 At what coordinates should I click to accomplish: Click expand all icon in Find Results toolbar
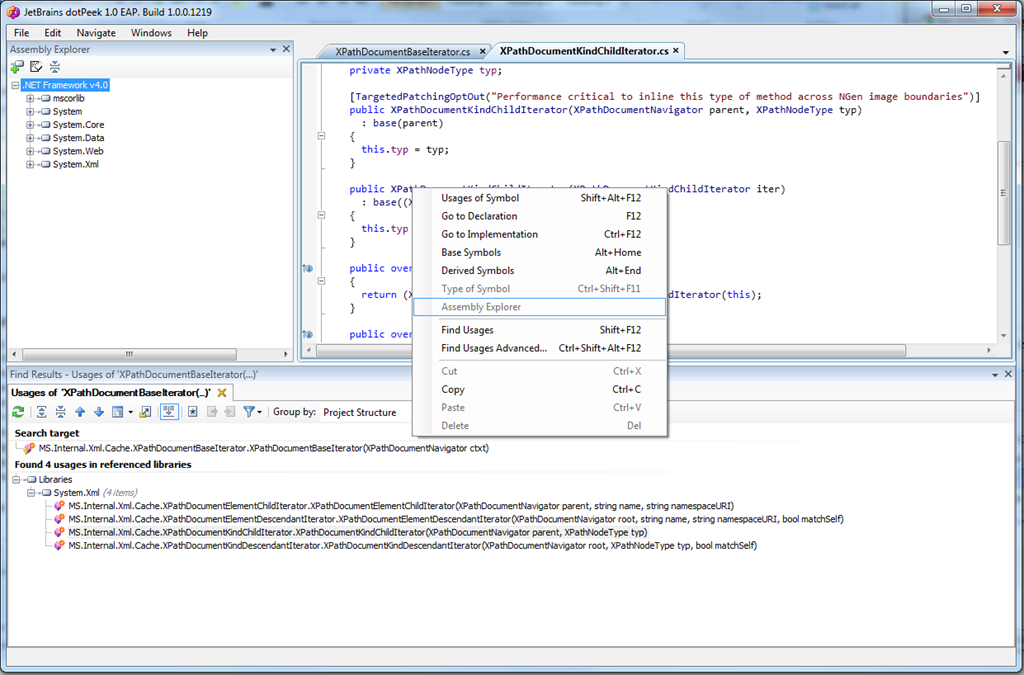(x=42, y=412)
